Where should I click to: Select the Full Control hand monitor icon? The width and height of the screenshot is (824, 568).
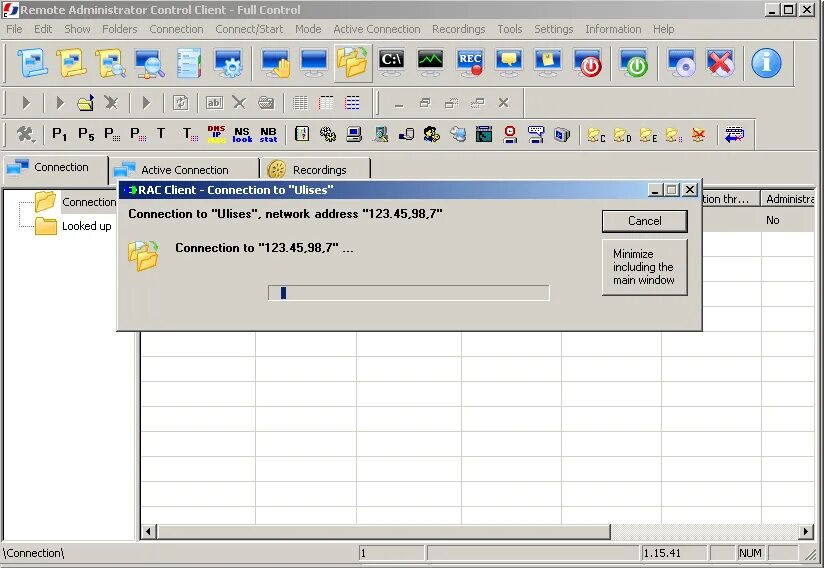coord(275,63)
